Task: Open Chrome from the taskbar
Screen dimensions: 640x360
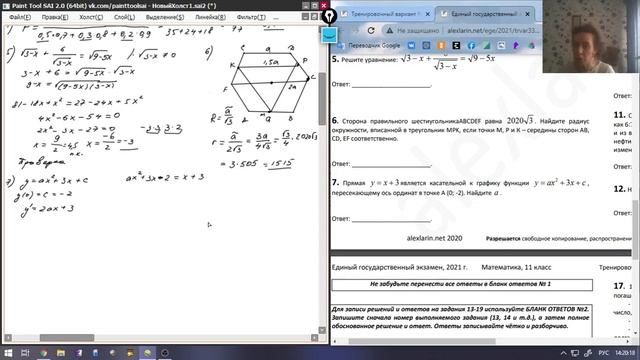Action: tap(43, 353)
